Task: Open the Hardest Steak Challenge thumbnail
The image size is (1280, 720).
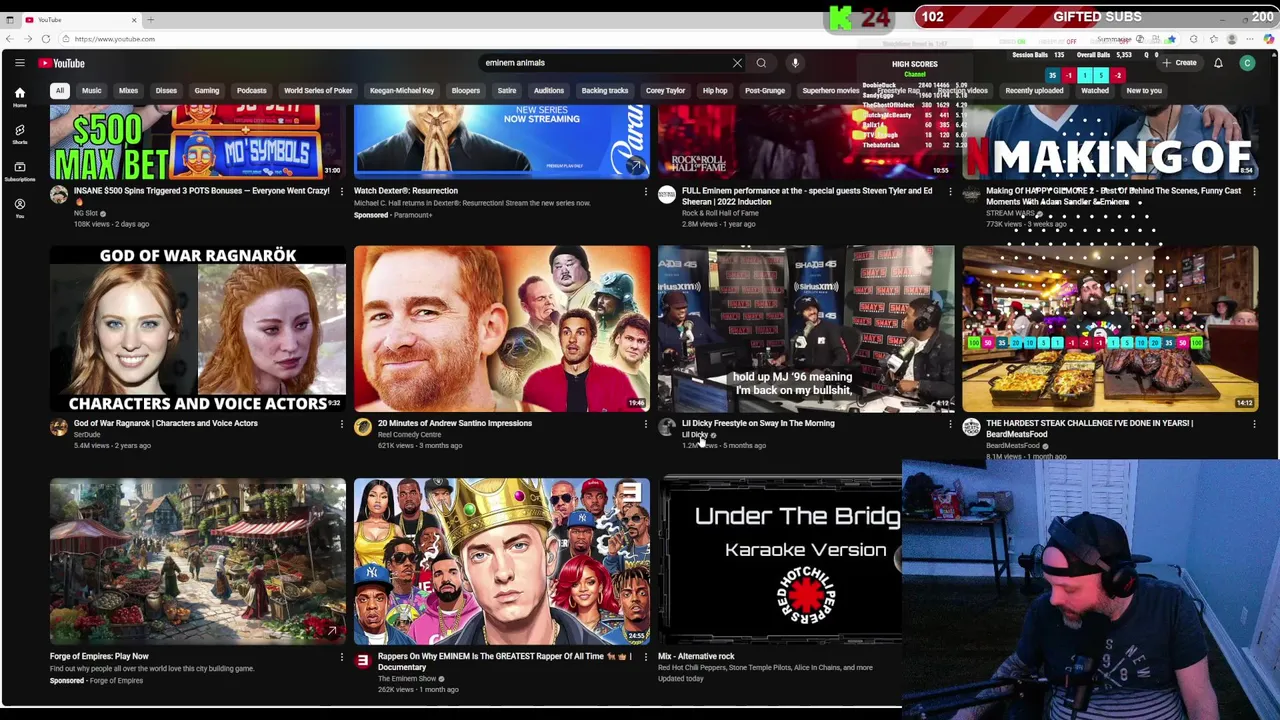Action: (1110, 329)
